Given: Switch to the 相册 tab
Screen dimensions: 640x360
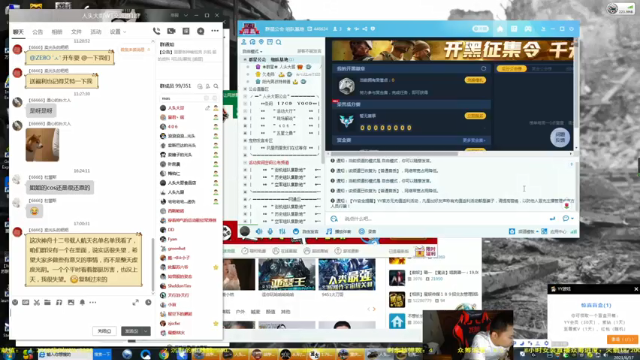Looking at the screenshot, I should point(57,31).
